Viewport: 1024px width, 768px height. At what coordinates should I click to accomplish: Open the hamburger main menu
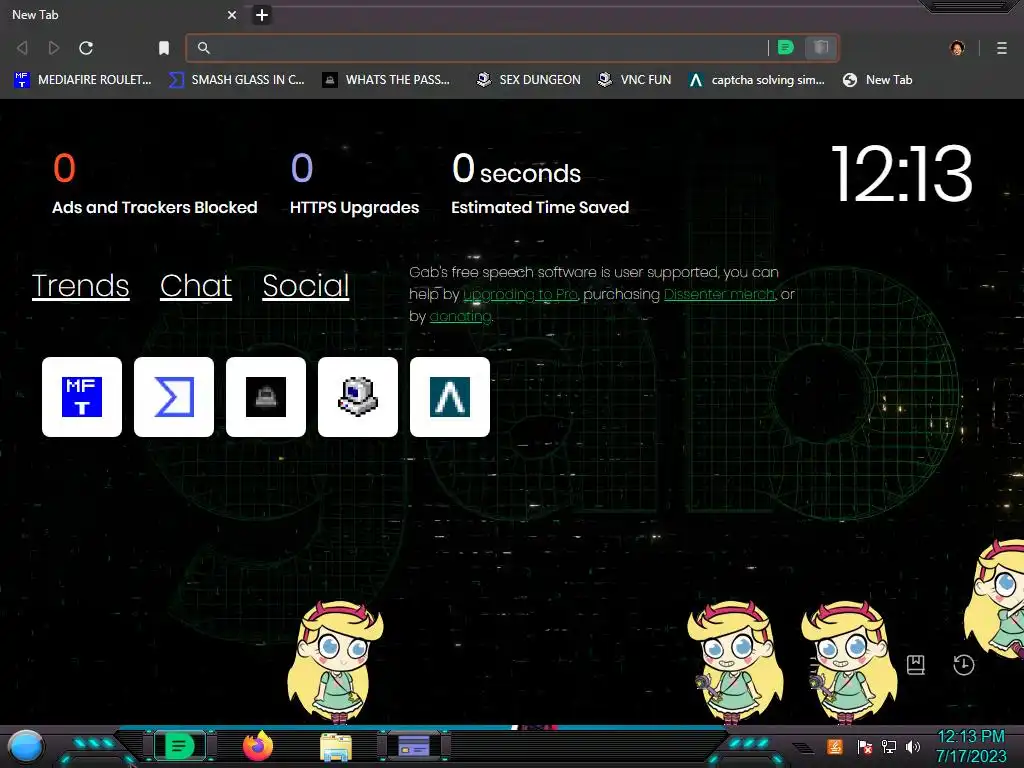pyautogui.click(x=1001, y=48)
